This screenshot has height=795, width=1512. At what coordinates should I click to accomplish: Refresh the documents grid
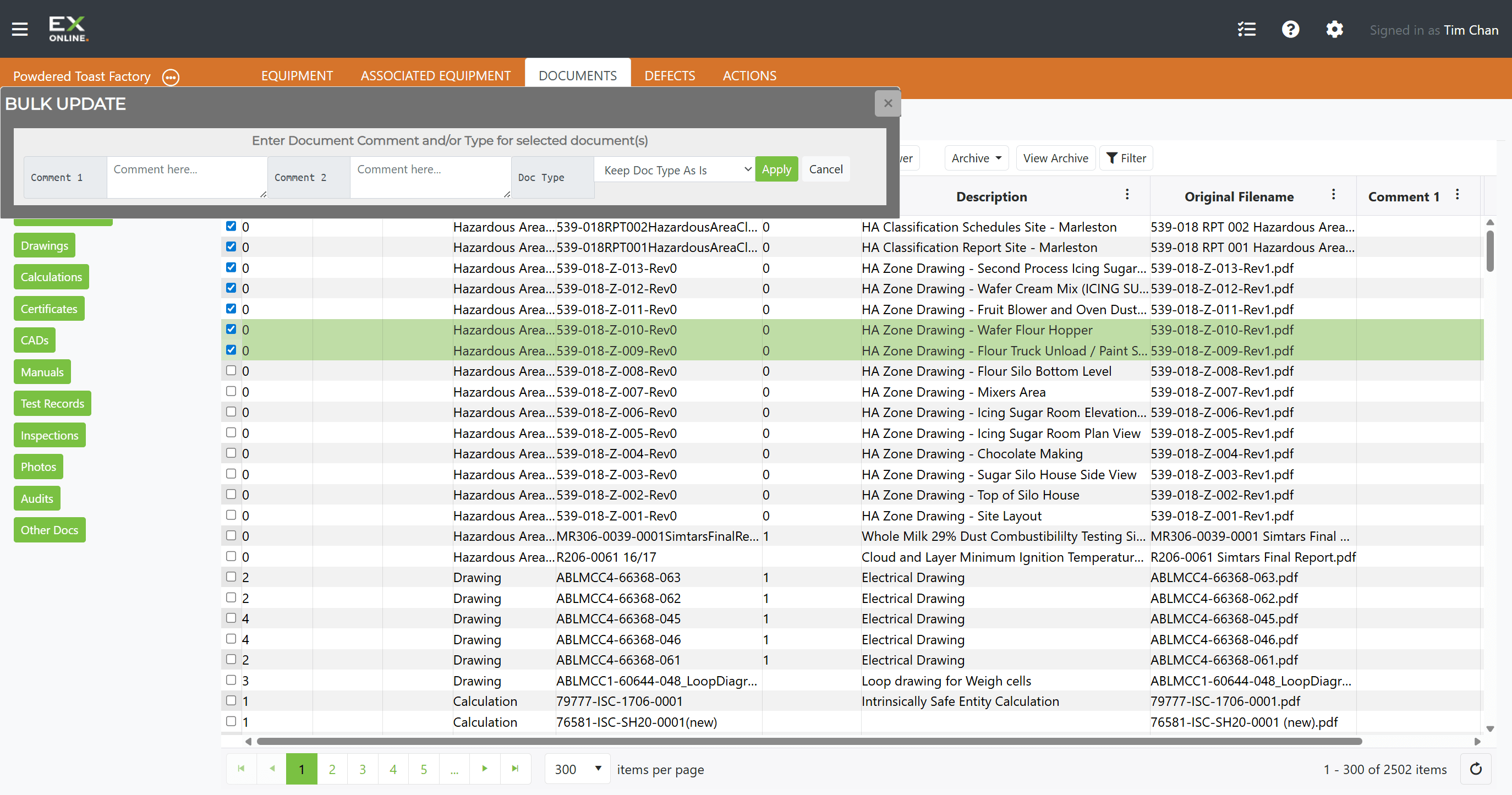[1476, 769]
